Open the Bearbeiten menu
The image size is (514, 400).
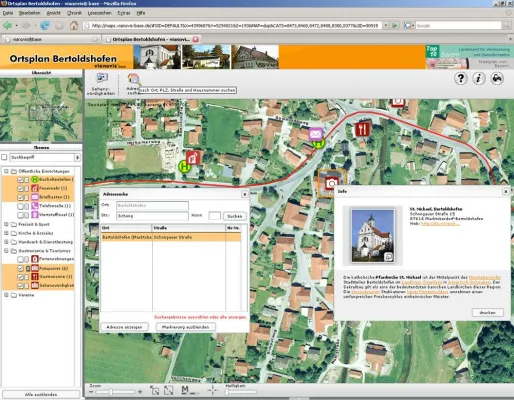click(29, 13)
